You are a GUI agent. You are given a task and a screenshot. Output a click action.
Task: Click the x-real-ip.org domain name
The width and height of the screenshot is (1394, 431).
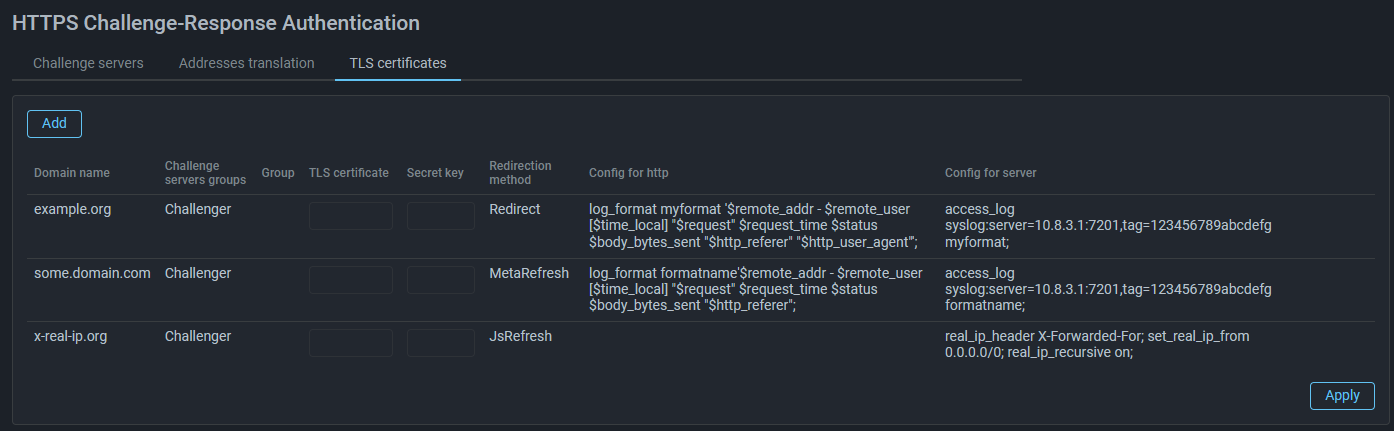point(70,336)
